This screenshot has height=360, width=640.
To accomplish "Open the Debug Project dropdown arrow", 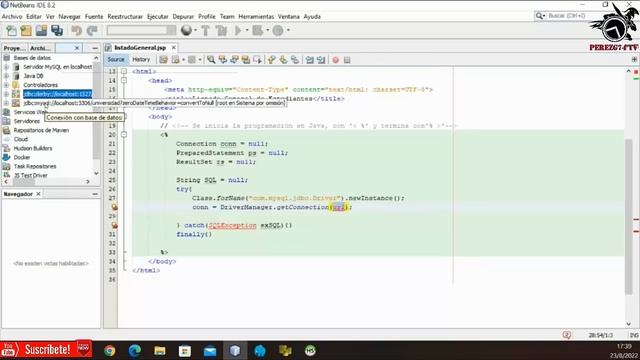I will click(268, 31).
